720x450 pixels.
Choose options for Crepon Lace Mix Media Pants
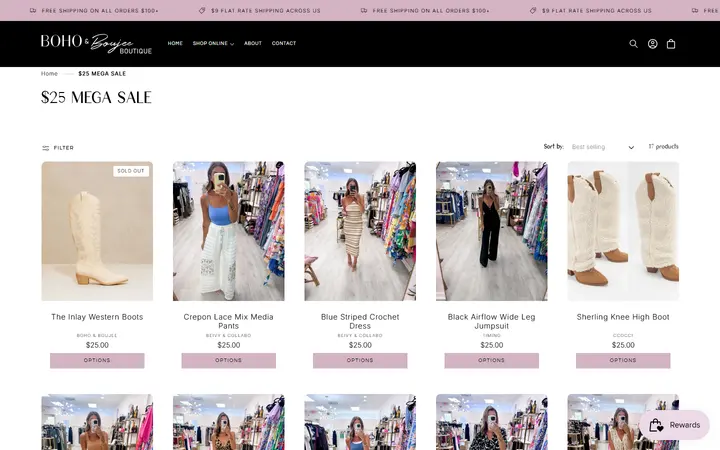[x=229, y=360]
